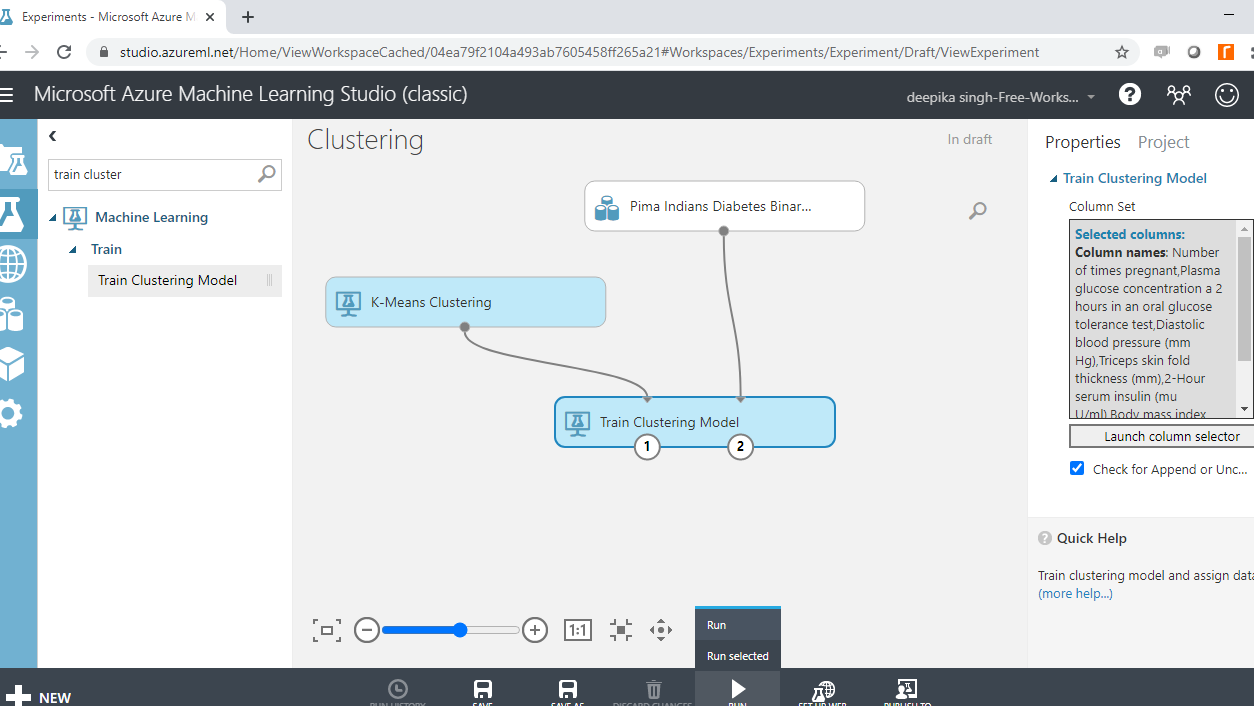Toggle the Check for Append checkbox

pos(1077,468)
